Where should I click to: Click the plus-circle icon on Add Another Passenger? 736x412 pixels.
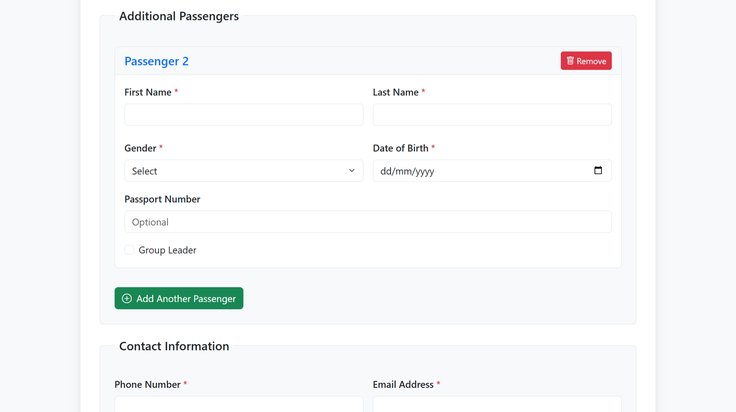127,298
